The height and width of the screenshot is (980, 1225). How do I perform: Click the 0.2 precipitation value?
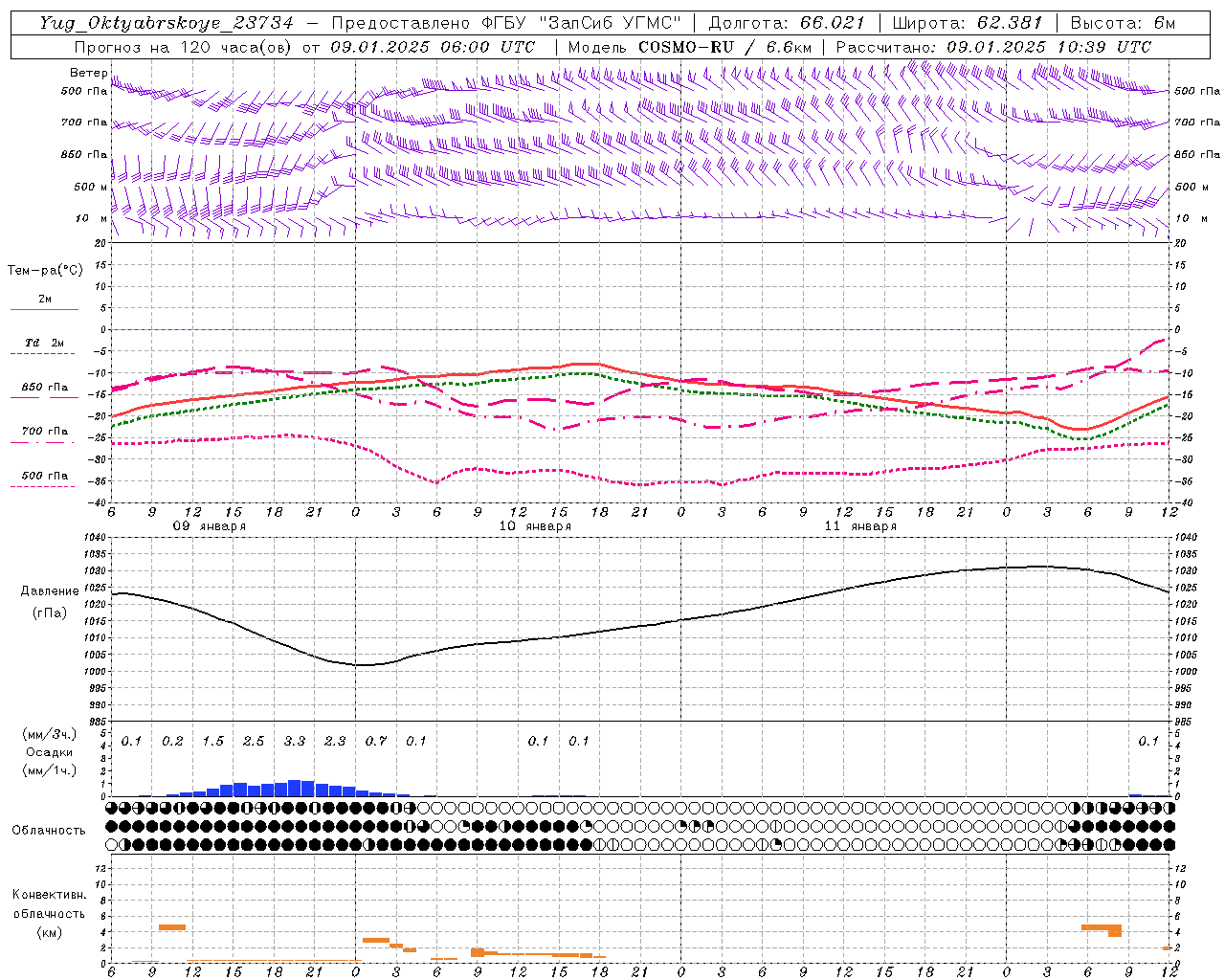click(x=172, y=742)
